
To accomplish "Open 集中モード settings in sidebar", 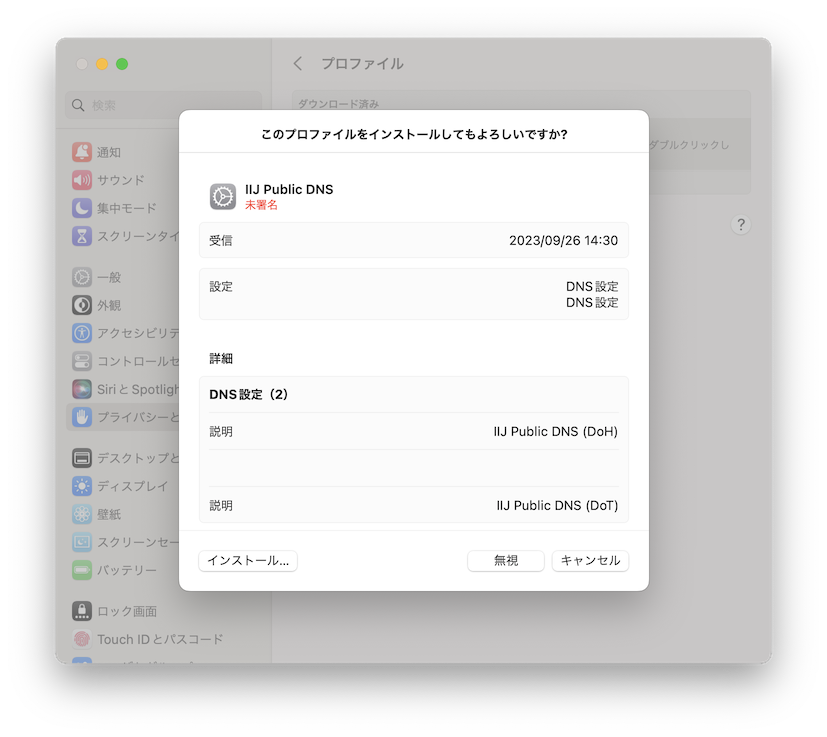I will (x=127, y=208).
